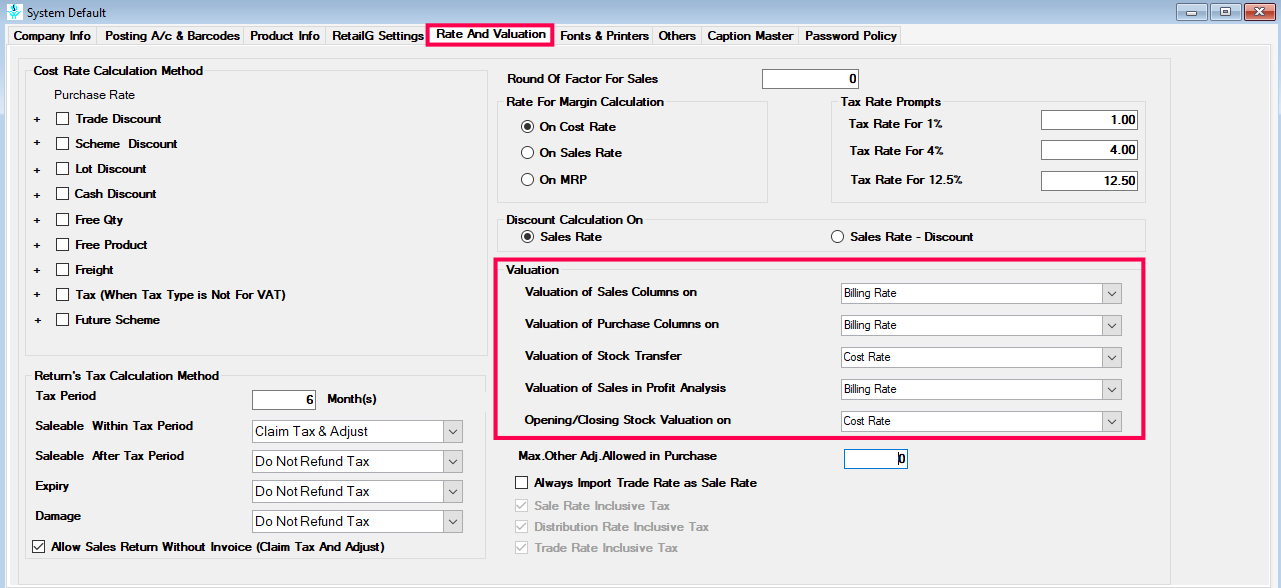Image resolution: width=1281 pixels, height=588 pixels.
Task: Open the Saleable Within Tax Period dropdown
Action: [358, 432]
